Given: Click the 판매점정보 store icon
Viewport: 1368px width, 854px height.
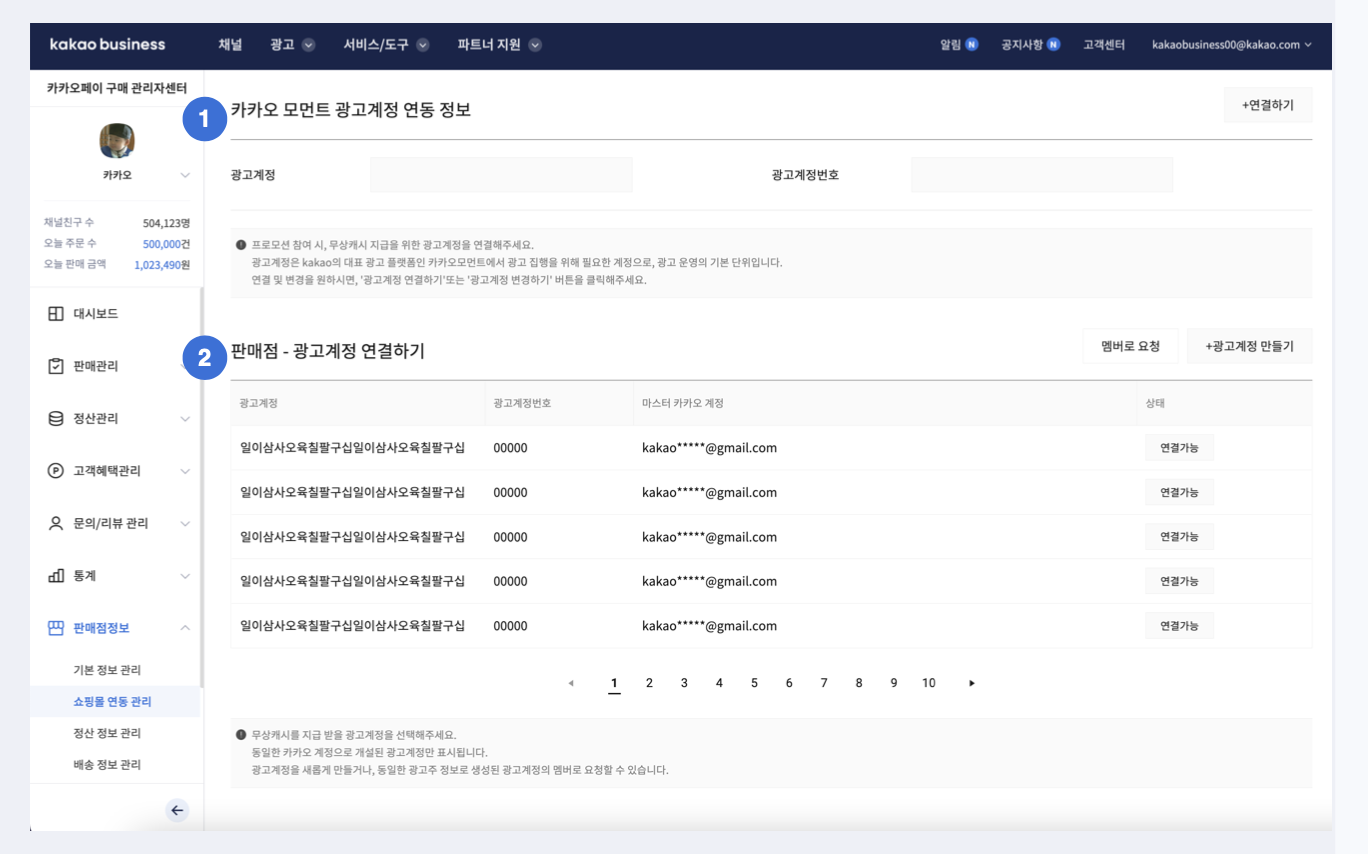Looking at the screenshot, I should [56, 628].
